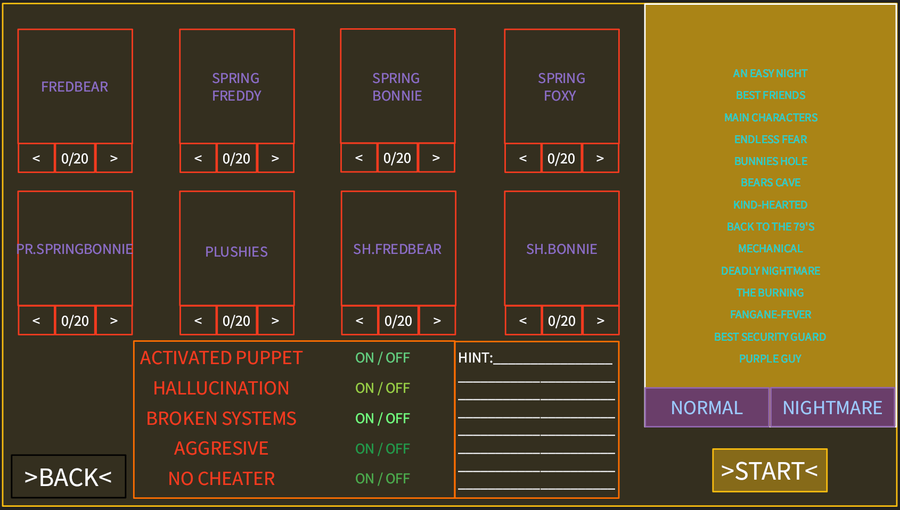Screen dimensions: 900x510
Task: Click Spring Foxy 0/20 level value
Action: point(562,158)
